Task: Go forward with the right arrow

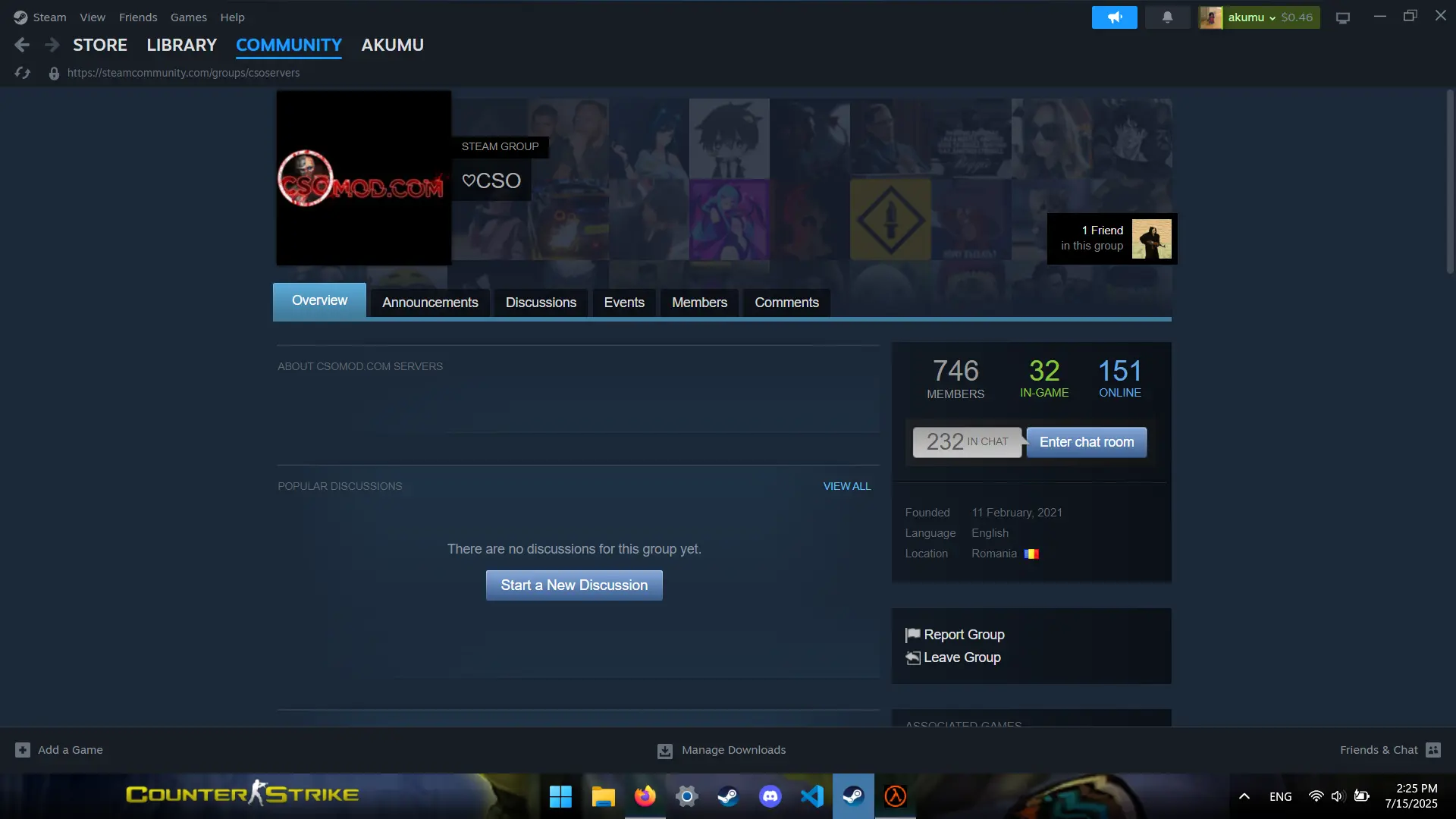Action: (x=52, y=45)
